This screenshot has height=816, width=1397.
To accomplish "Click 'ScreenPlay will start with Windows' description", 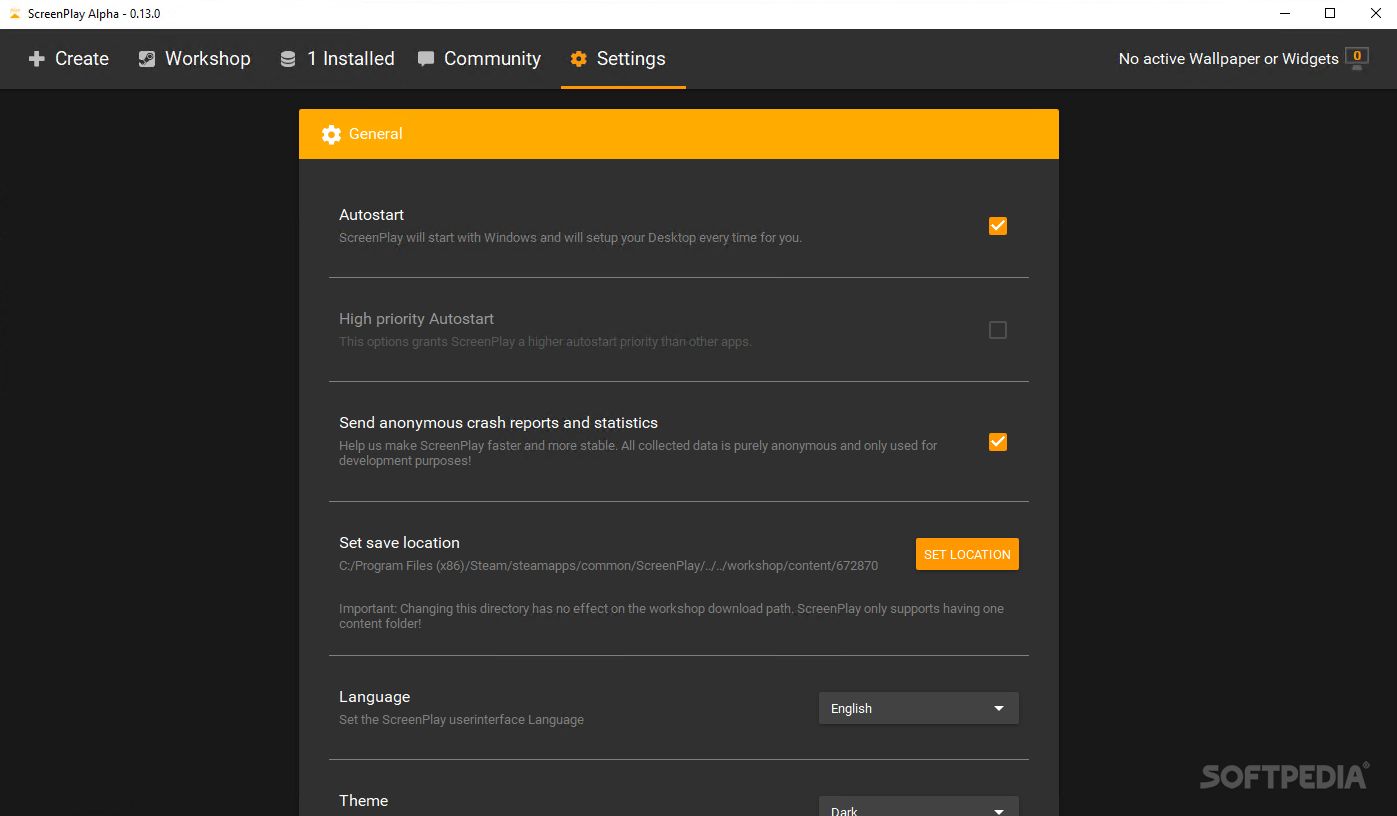I will point(570,238).
